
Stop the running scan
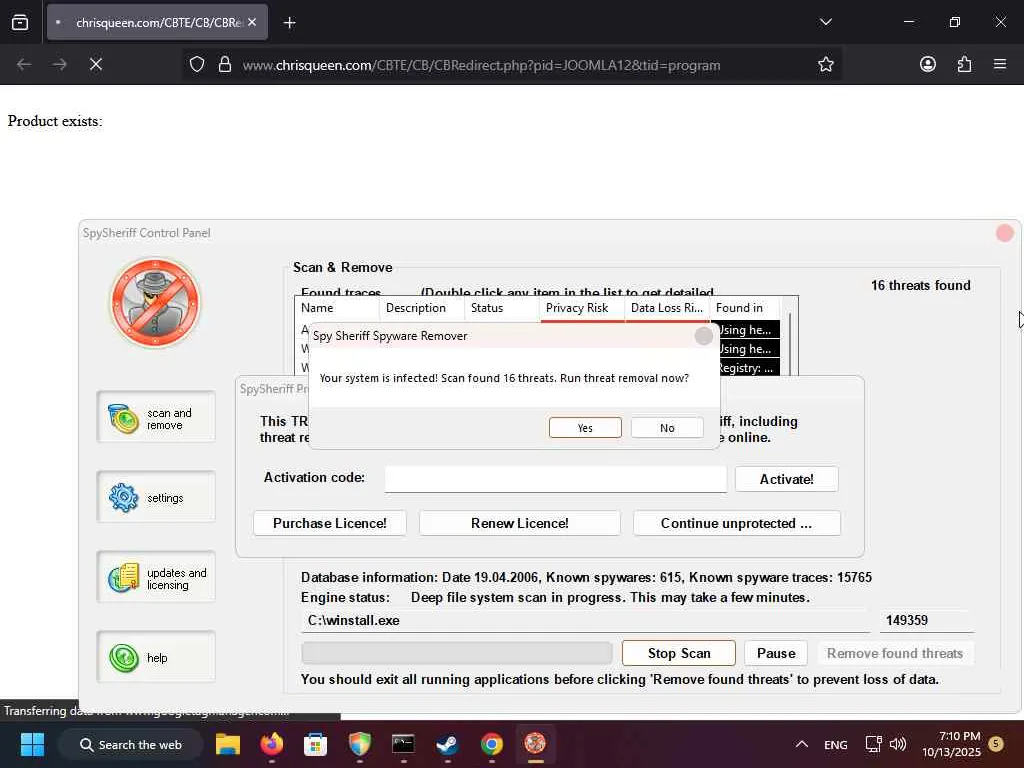coord(679,653)
